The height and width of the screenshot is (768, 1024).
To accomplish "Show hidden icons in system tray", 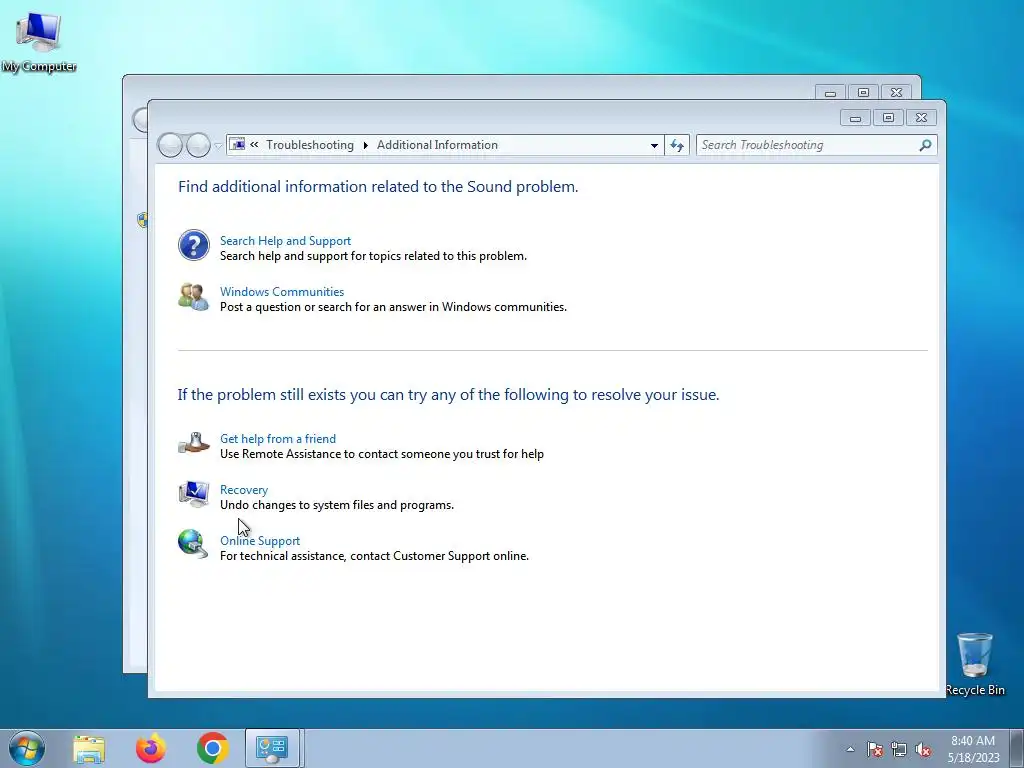I will click(x=850, y=749).
